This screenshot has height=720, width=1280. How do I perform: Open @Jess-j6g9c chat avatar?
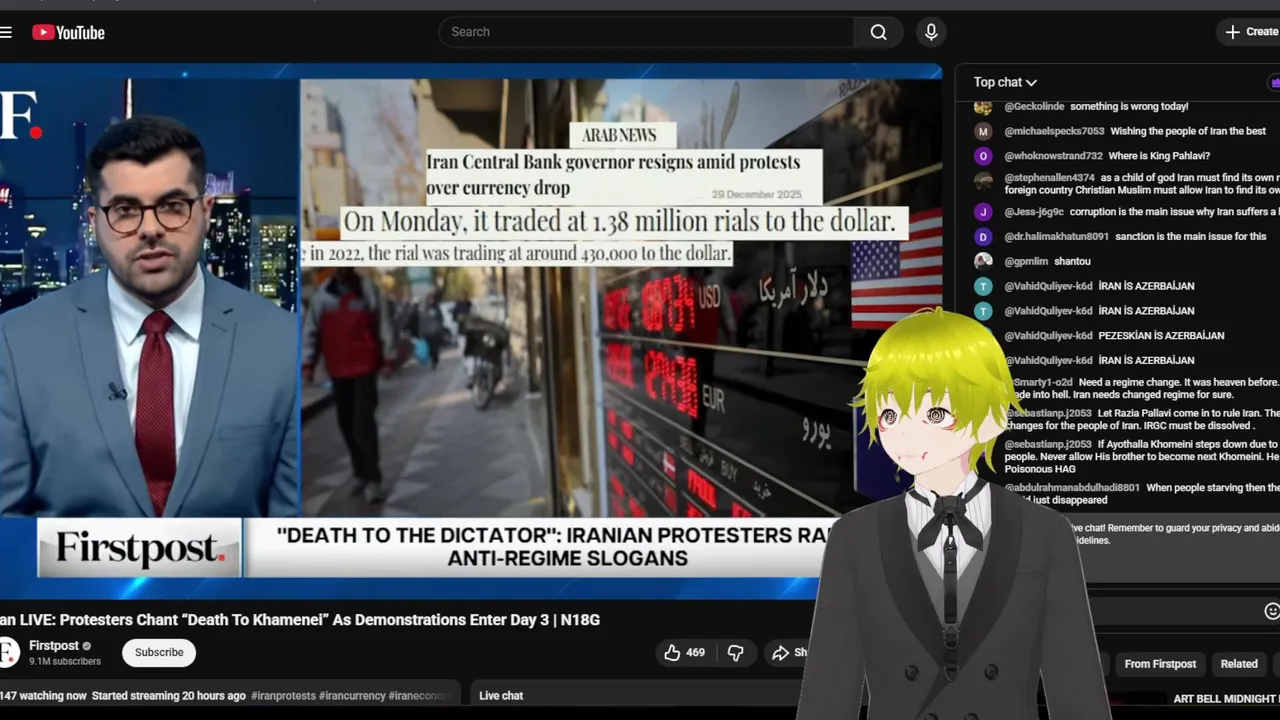click(983, 212)
